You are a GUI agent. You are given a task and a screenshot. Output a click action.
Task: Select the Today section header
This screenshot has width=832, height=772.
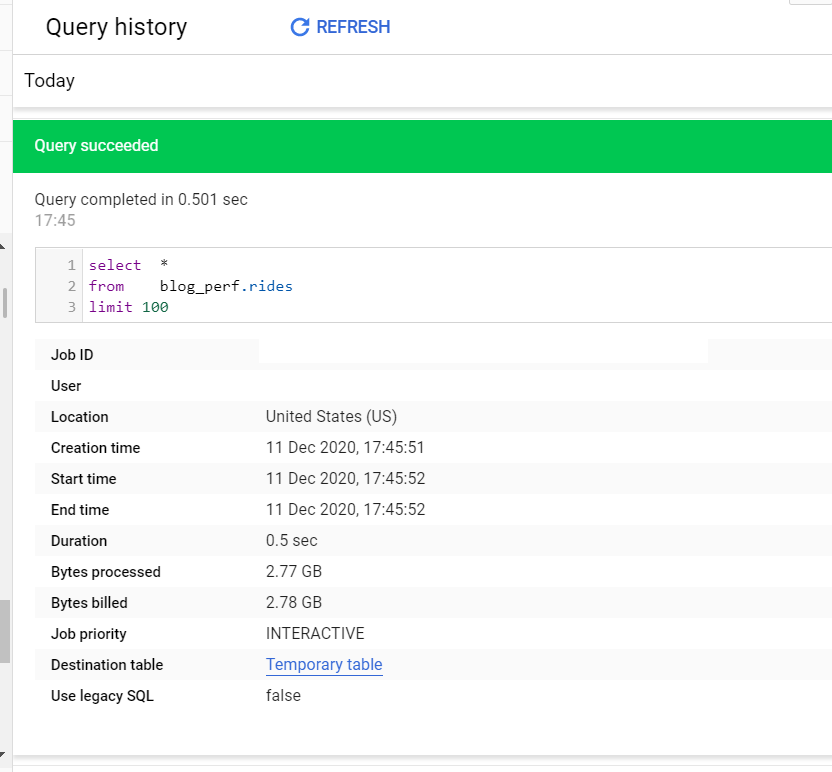click(50, 81)
